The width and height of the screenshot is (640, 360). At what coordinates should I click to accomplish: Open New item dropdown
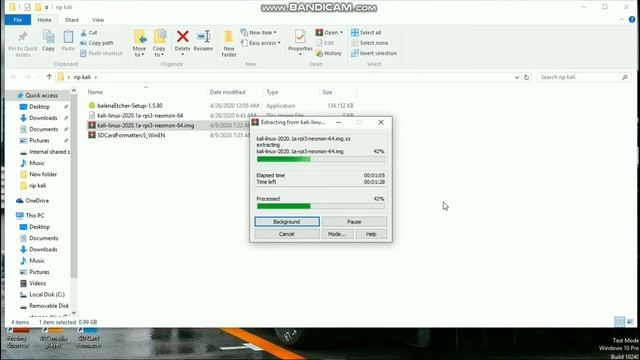coord(258,33)
